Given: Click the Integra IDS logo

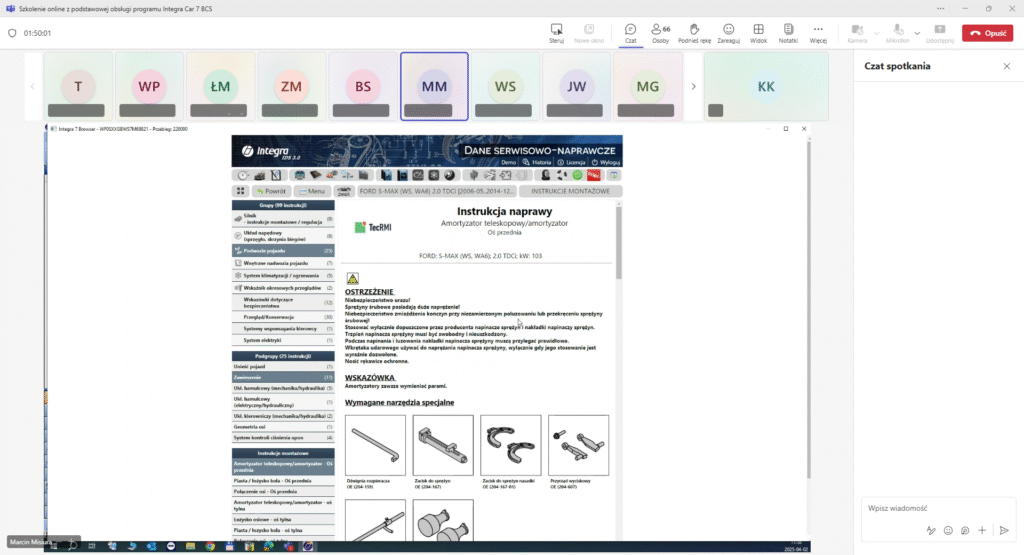Looking at the screenshot, I should click(271, 151).
